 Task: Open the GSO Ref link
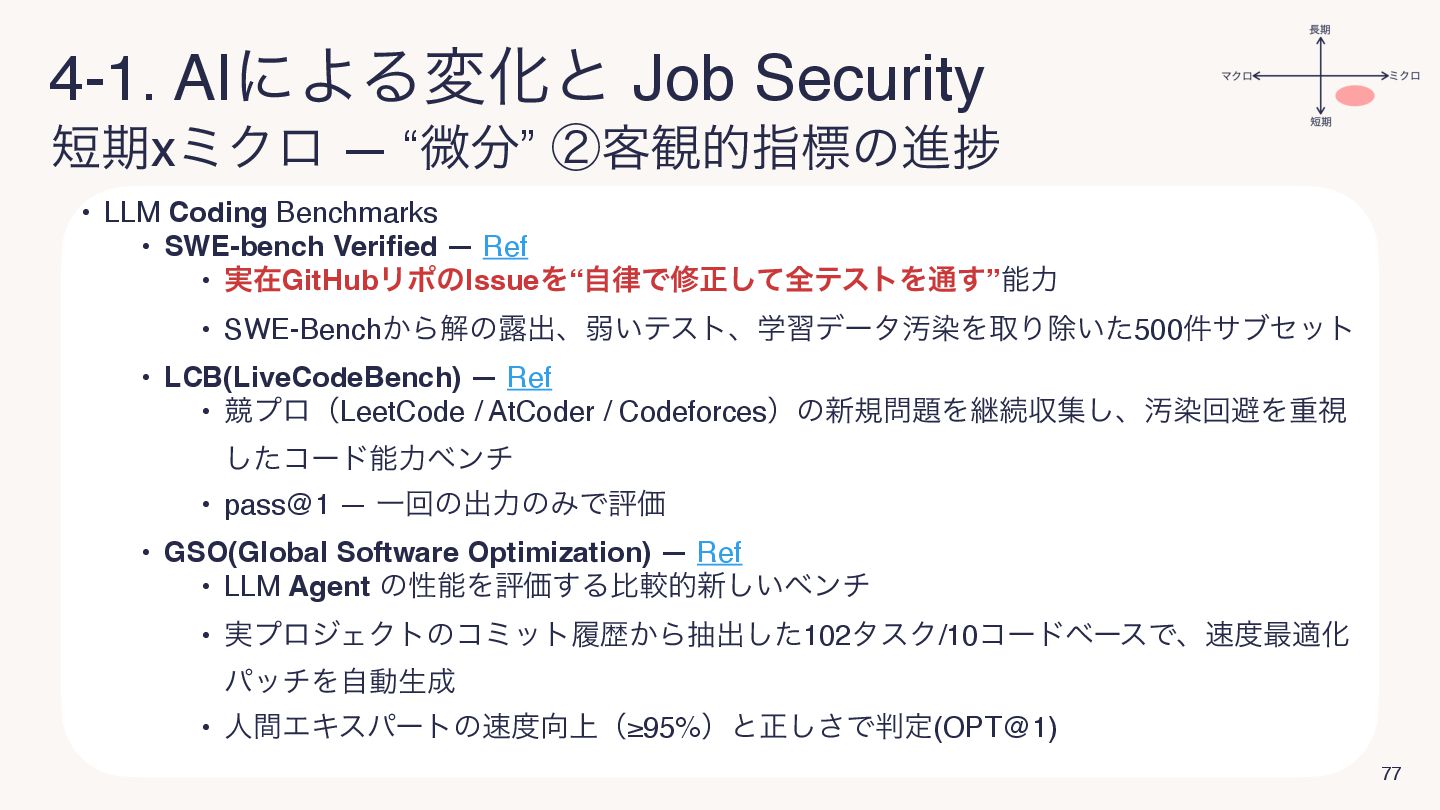(x=719, y=552)
